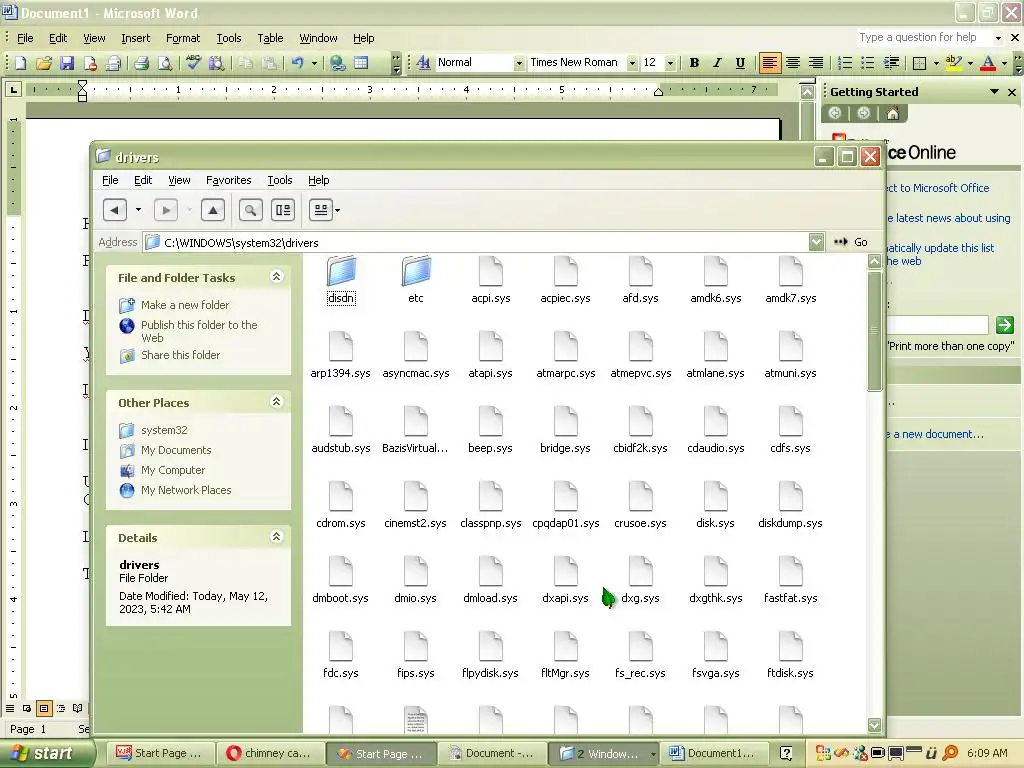Click the Search magnifier button in Explorer
Viewport: 1024px width, 768px height.
pyautogui.click(x=250, y=210)
